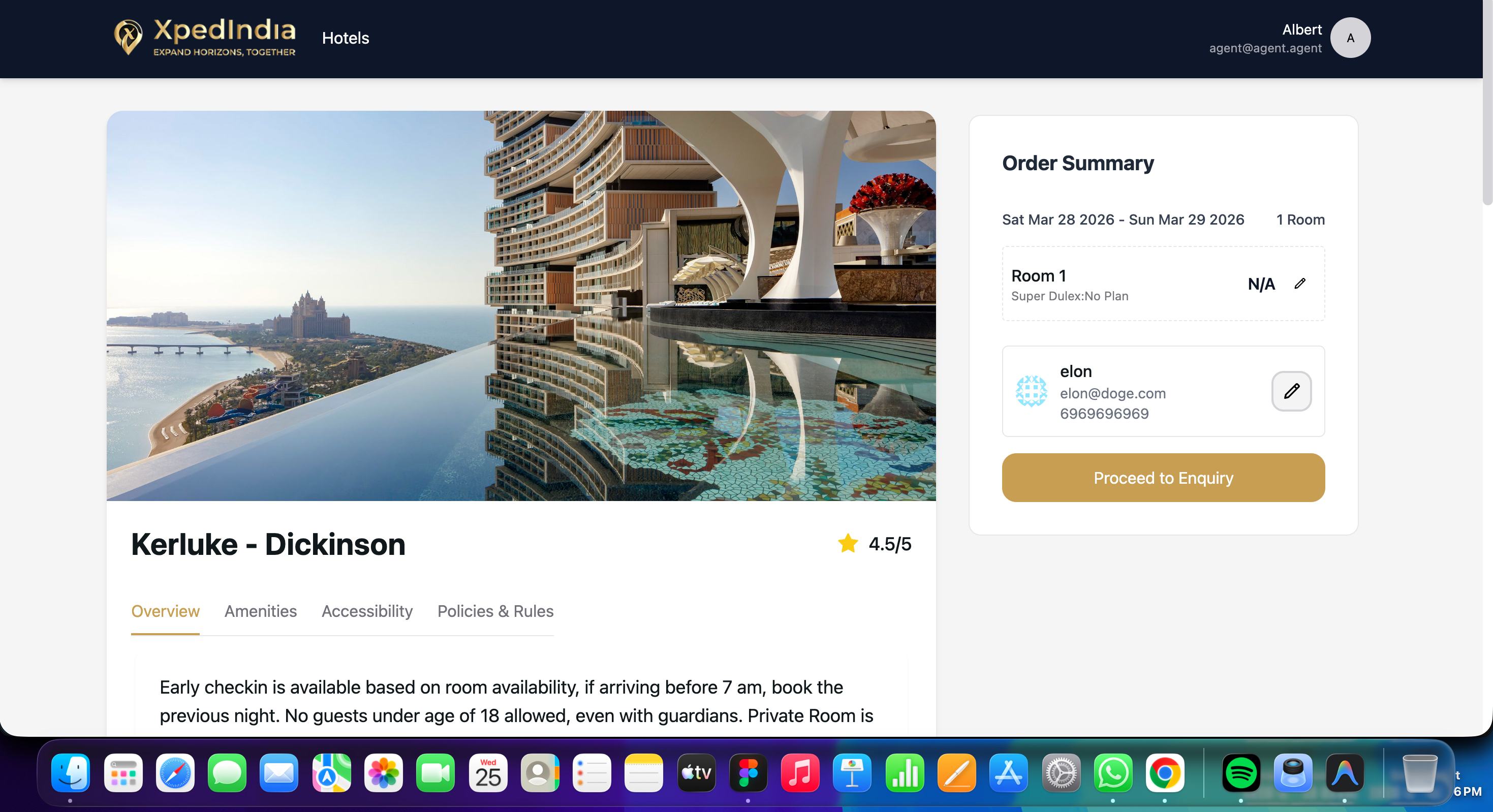Open System Settings from the dock
The image size is (1493, 812).
click(x=1061, y=772)
